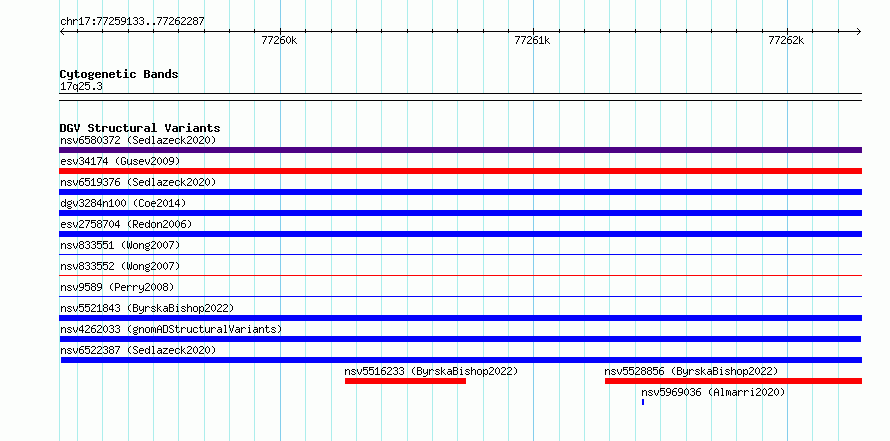Open nsv833551 (Wong2007) variant label

pos(120,245)
